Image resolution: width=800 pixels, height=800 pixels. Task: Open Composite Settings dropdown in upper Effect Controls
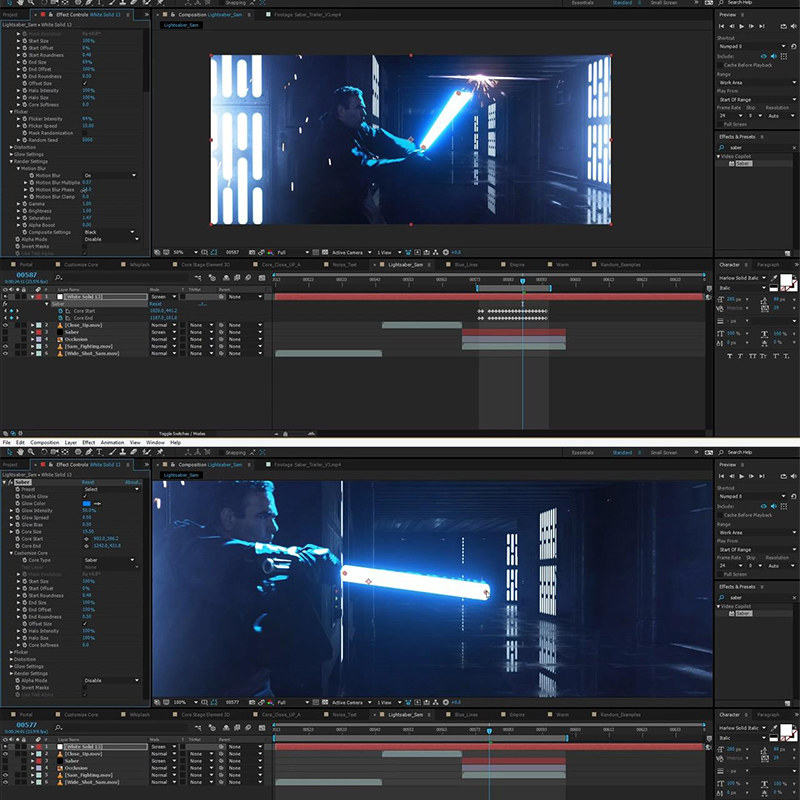(109, 232)
